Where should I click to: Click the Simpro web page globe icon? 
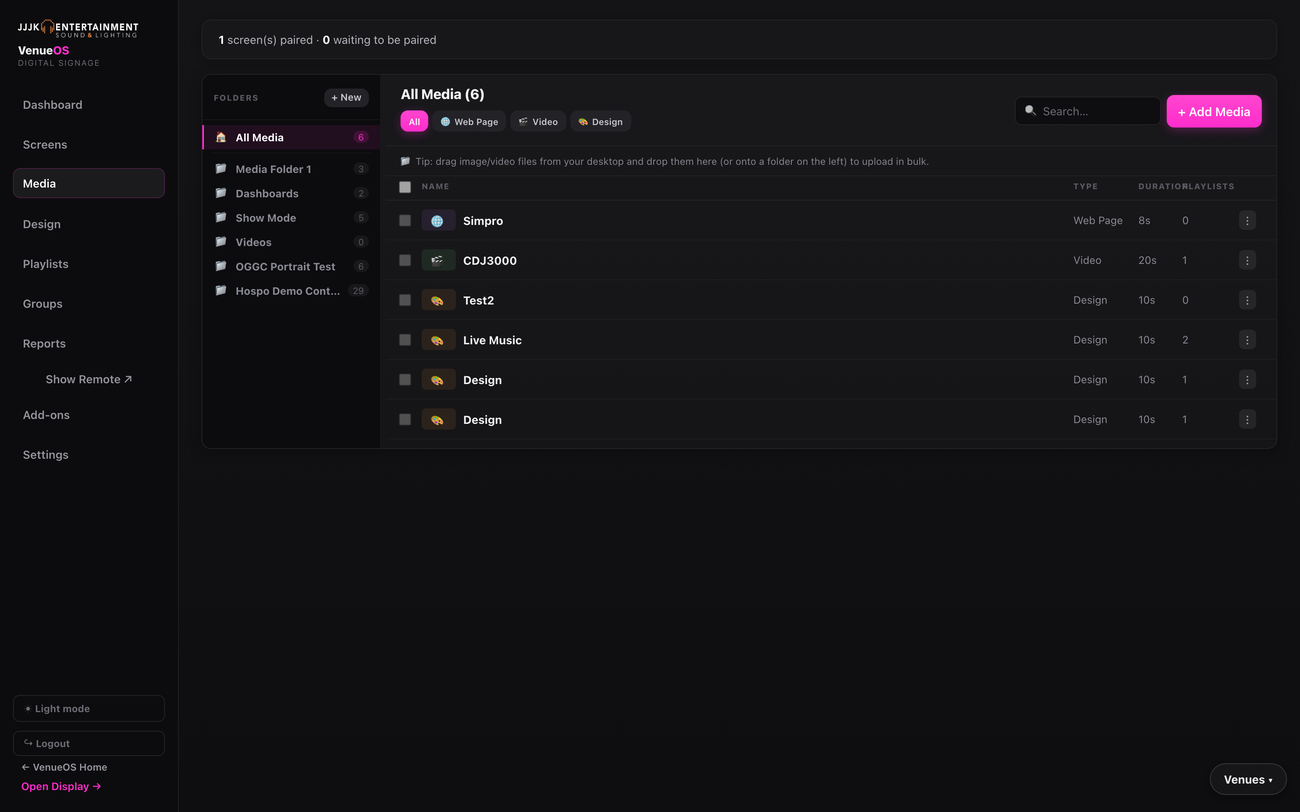click(x=438, y=220)
